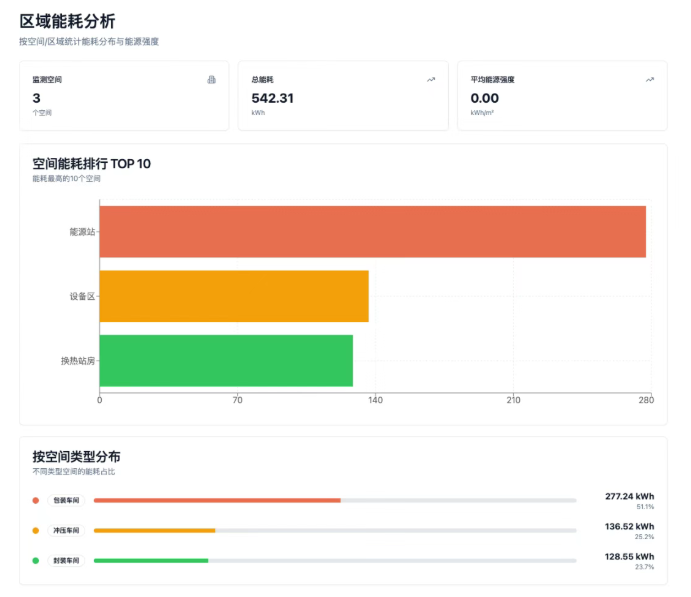Click the monitored space count 3
691x597 pixels.
click(37, 98)
